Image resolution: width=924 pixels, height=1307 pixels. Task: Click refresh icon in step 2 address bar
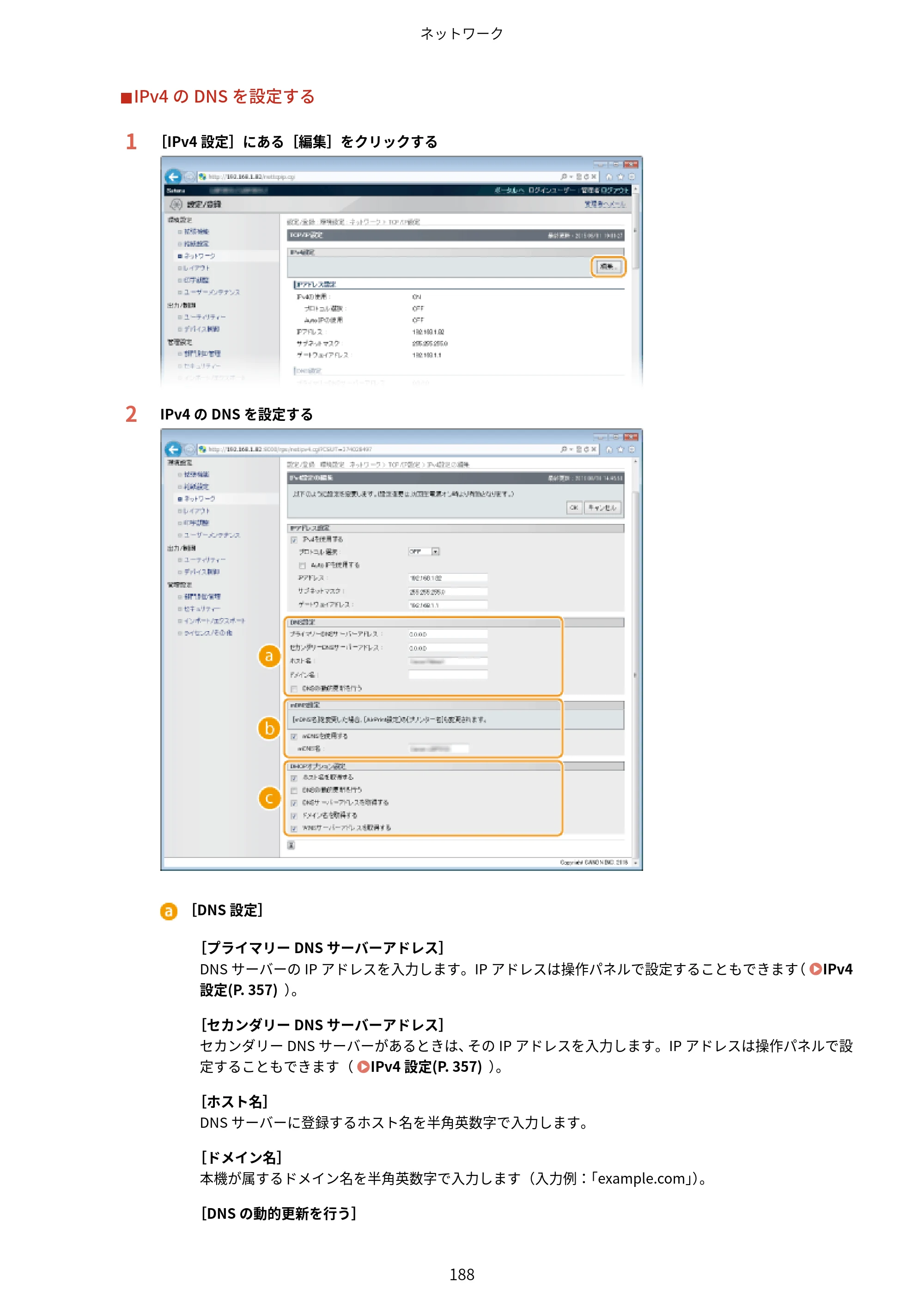point(586,449)
